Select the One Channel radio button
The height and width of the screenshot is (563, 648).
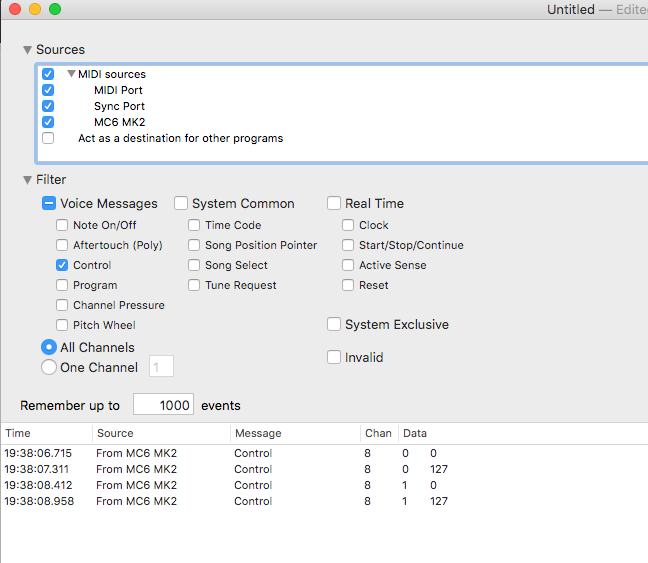pyautogui.click(x=49, y=367)
